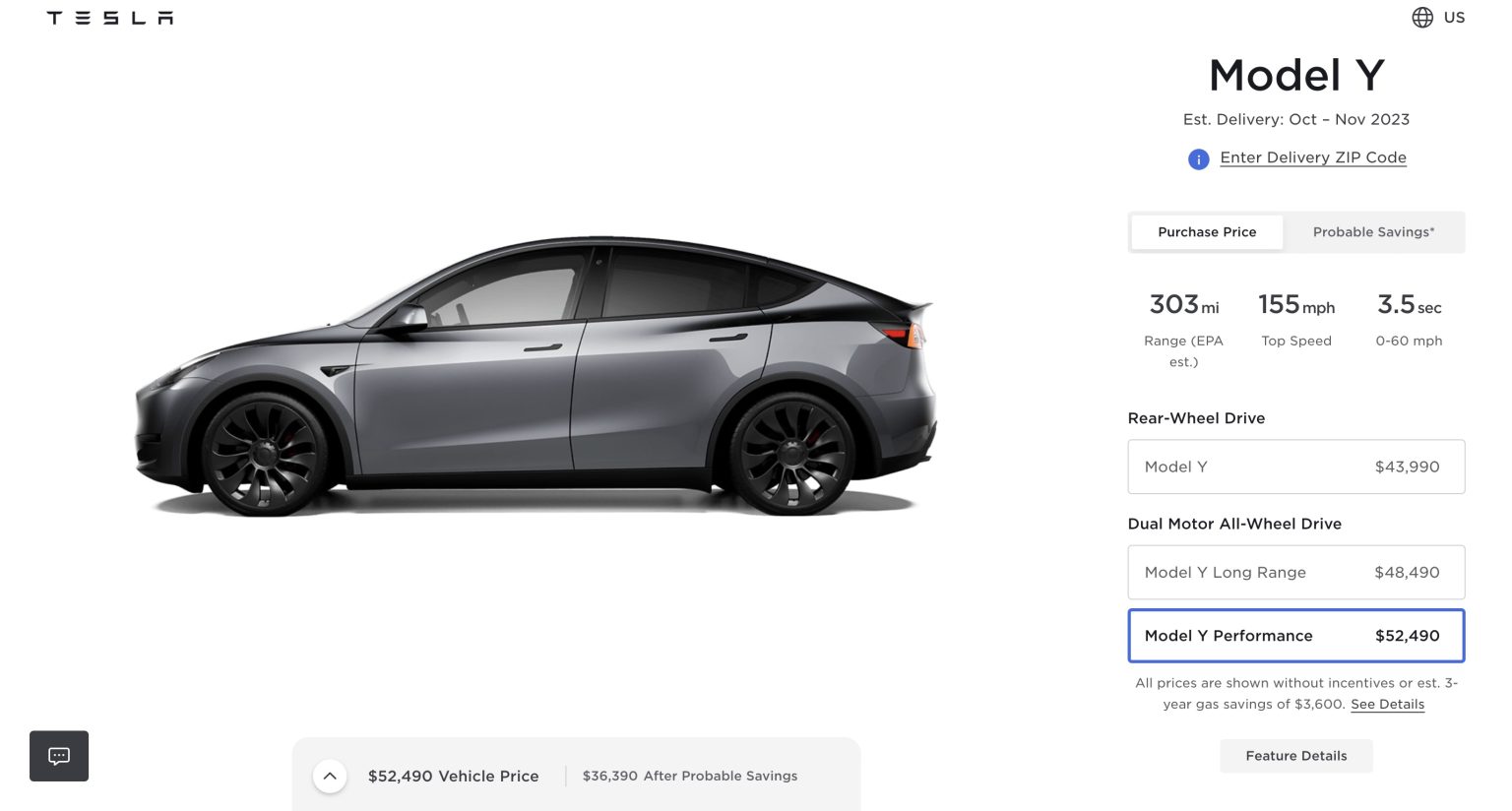Click the 155 mph top speed statistic
Screen dimensions: 1512x811
coord(1295,320)
